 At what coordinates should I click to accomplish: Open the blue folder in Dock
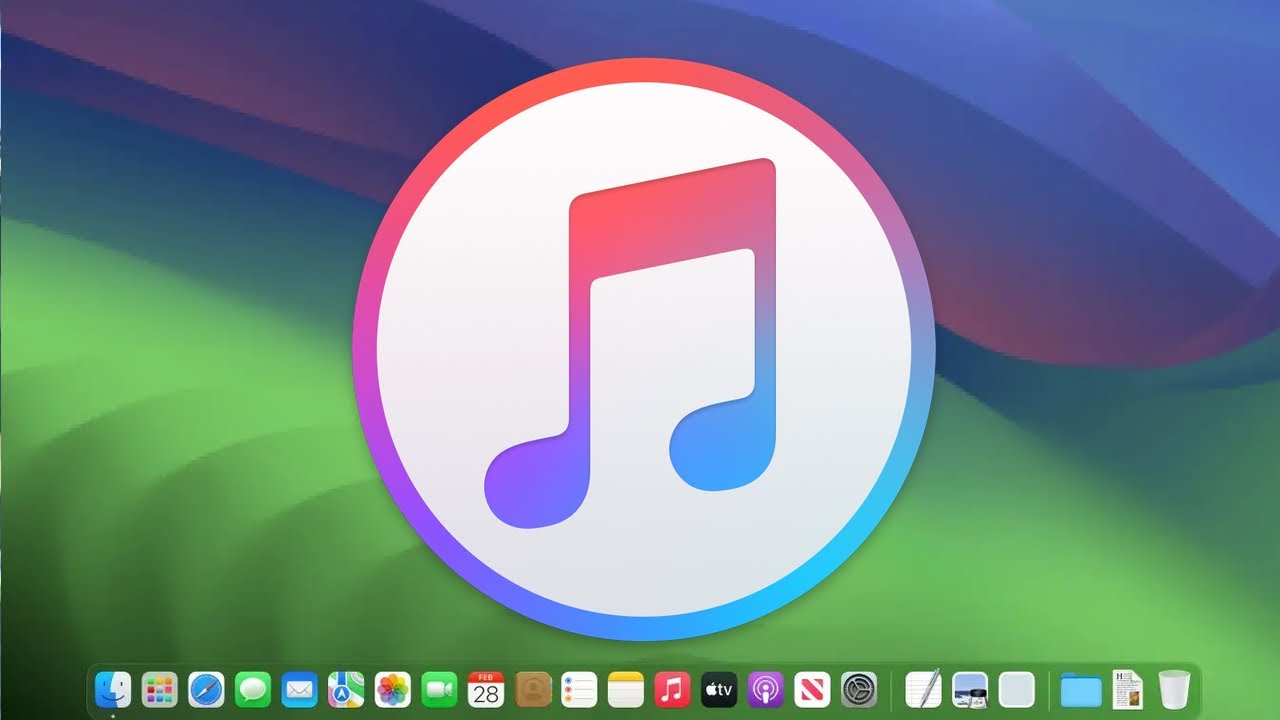coord(1081,690)
